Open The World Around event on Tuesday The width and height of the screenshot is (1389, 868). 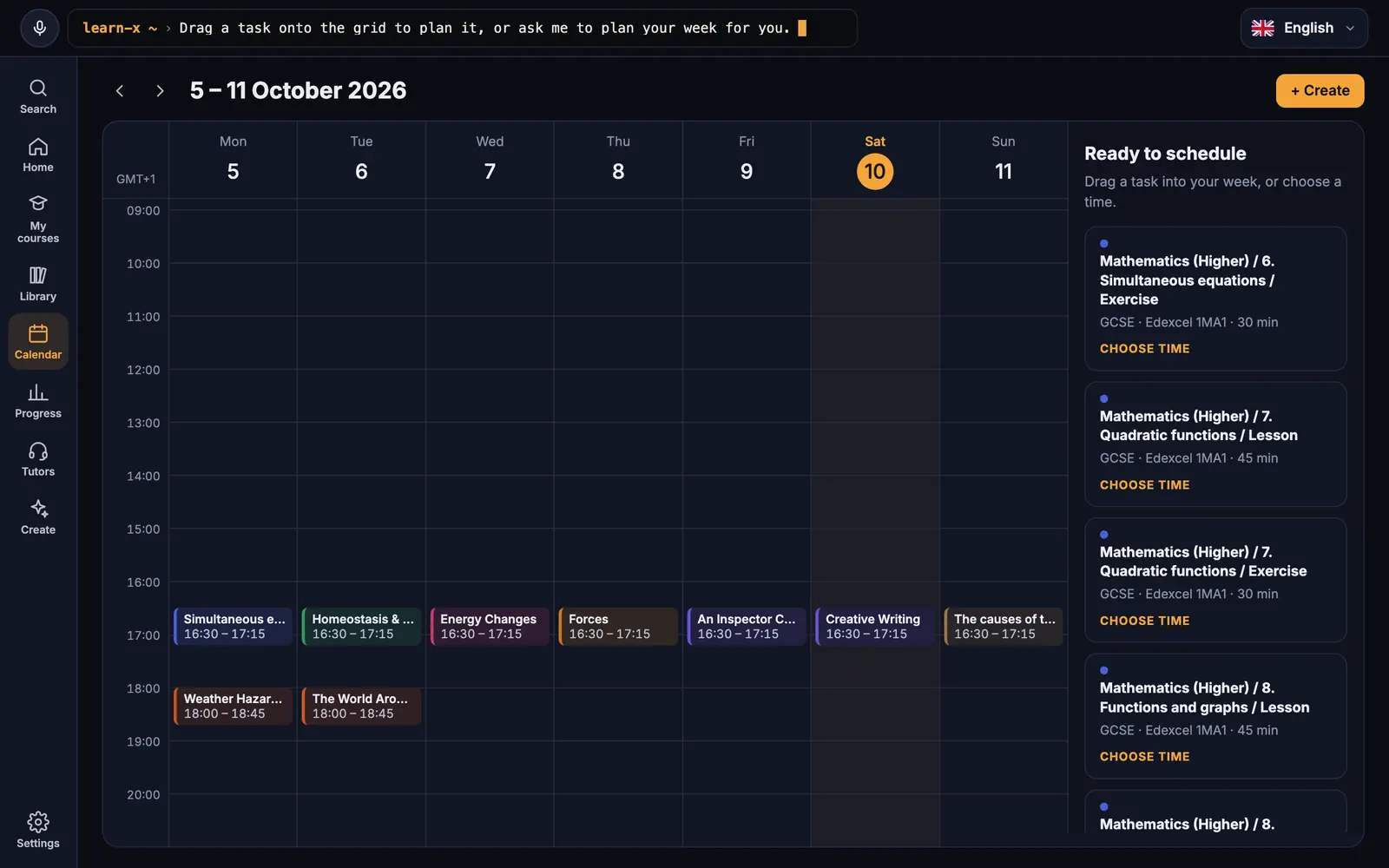[x=361, y=706]
